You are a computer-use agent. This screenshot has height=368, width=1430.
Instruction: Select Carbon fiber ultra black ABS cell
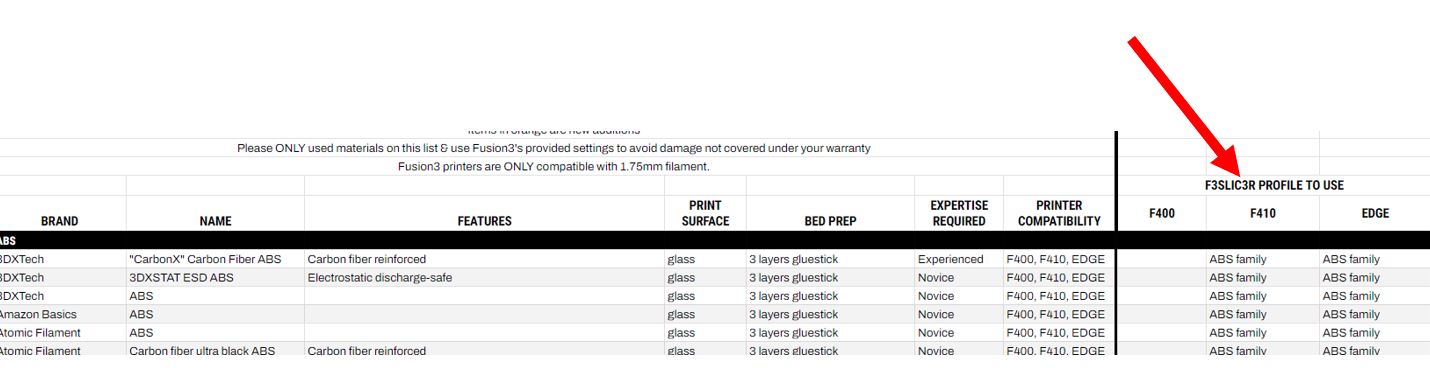pyautogui.click(x=202, y=351)
